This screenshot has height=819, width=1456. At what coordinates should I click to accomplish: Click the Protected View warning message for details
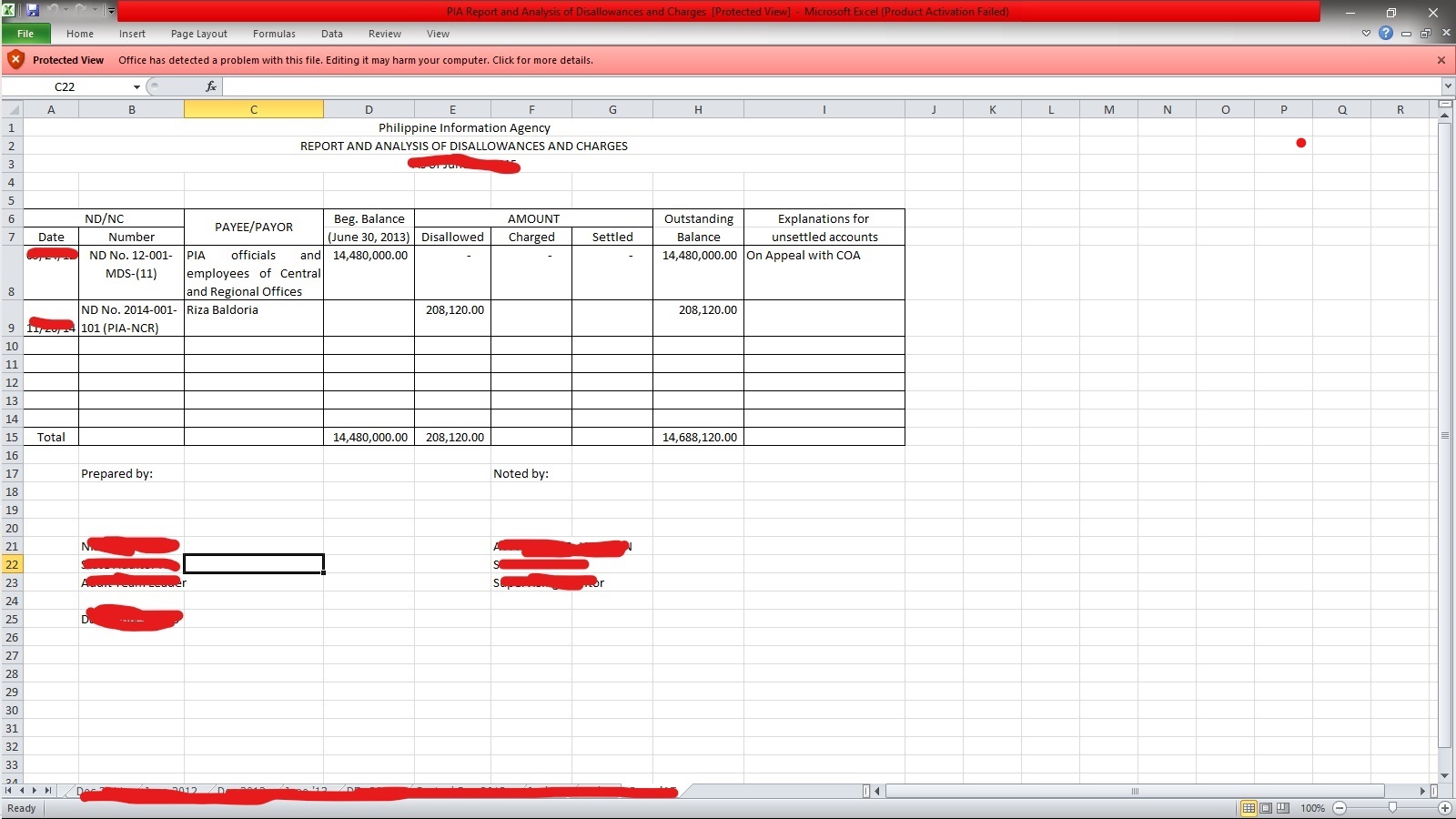(x=356, y=60)
